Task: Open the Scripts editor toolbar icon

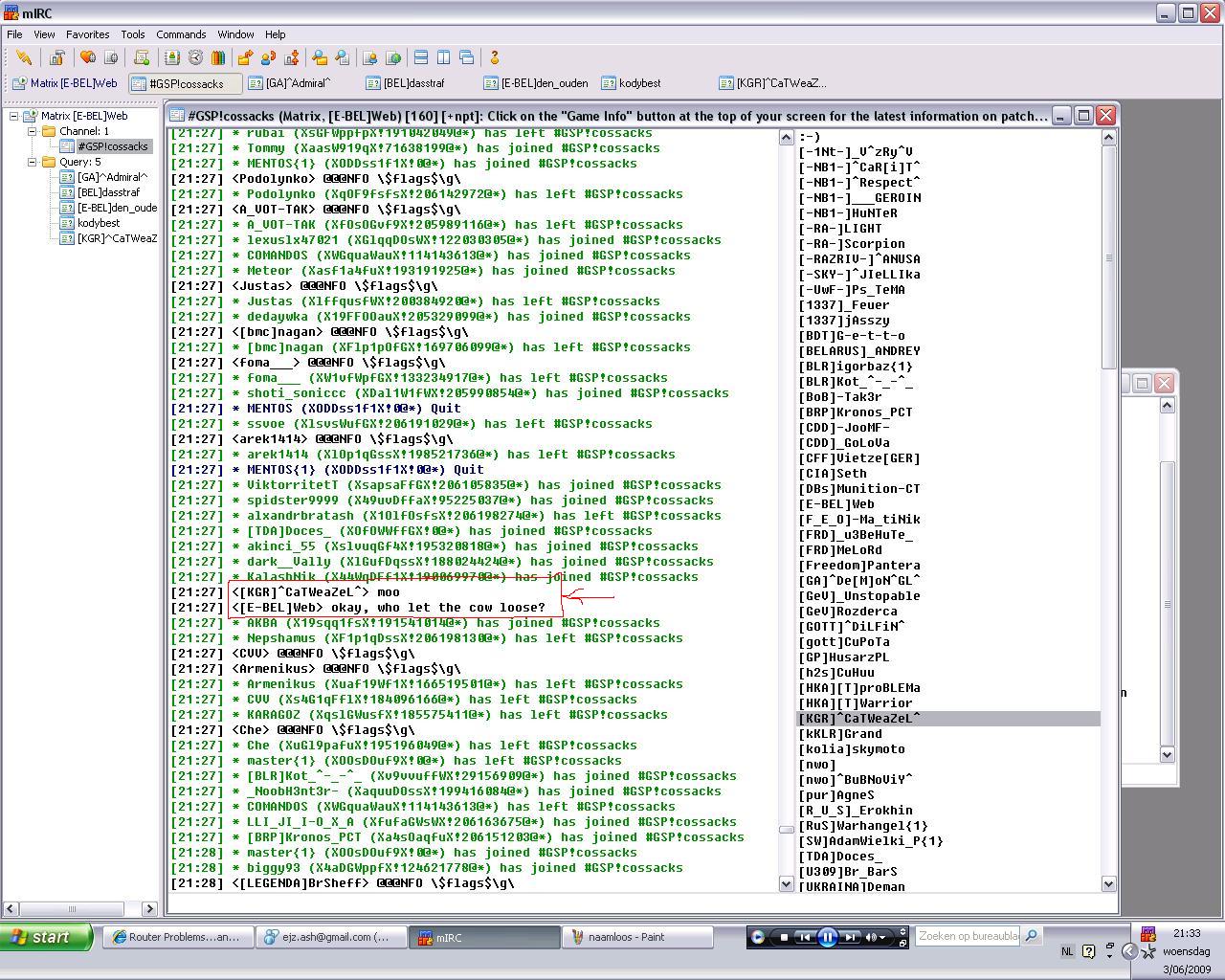Action: click(x=142, y=58)
